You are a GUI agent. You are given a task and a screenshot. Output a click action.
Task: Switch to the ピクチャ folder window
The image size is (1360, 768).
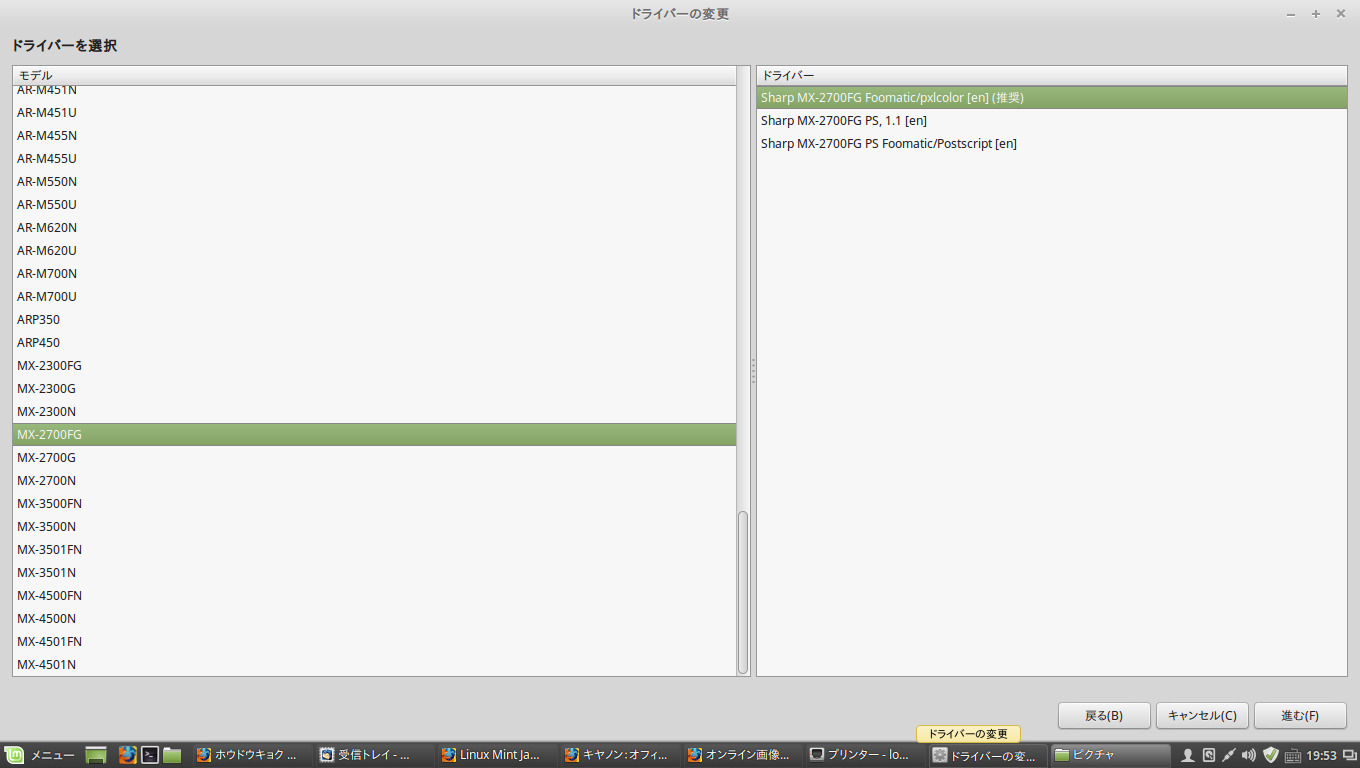pos(1110,755)
